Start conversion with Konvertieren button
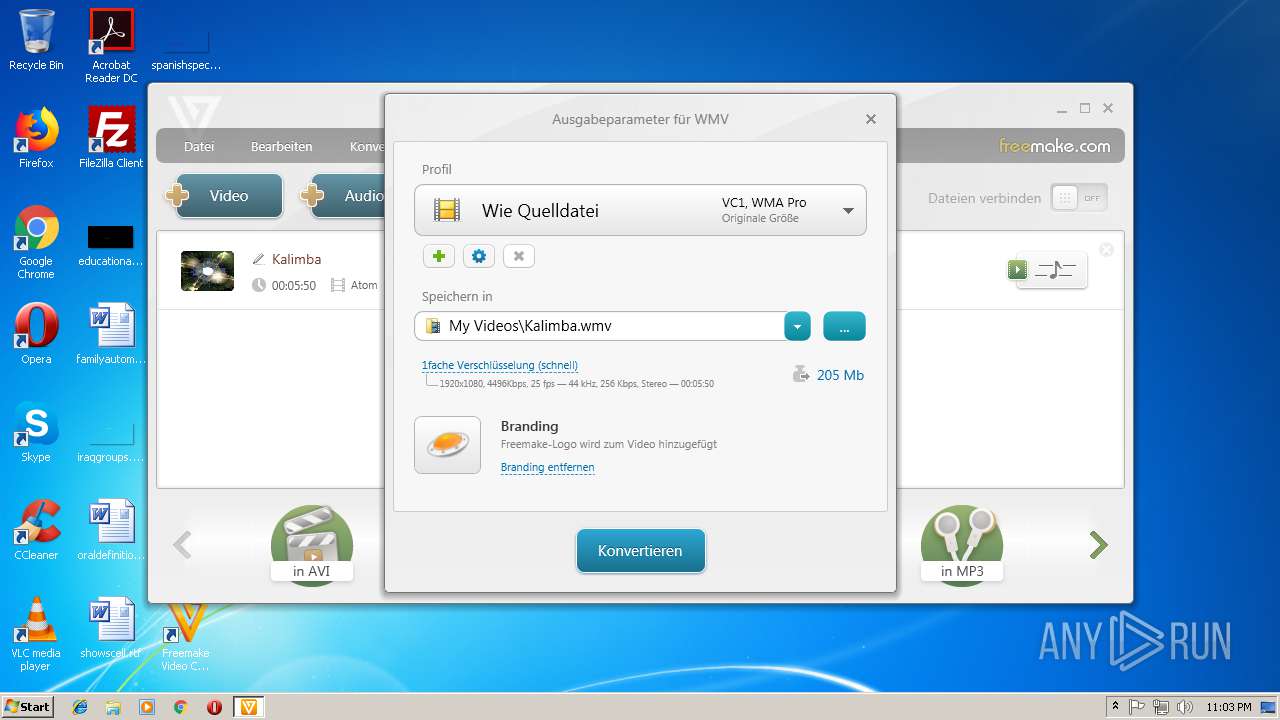Image resolution: width=1280 pixels, height=720 pixels. point(641,551)
